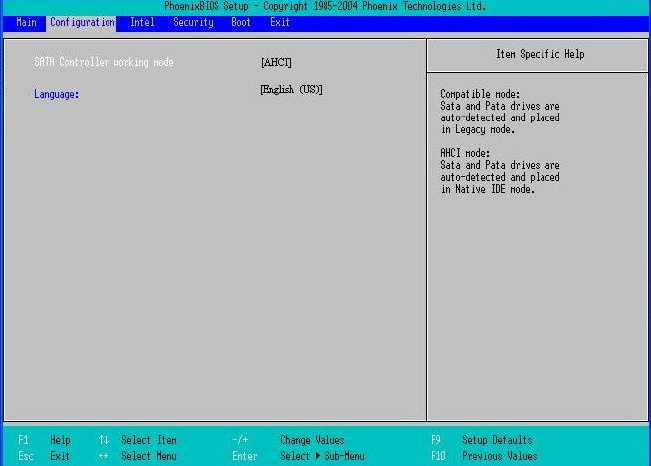The image size is (651, 466).
Task: Click the Compatible mode help heading
Action: point(480,94)
